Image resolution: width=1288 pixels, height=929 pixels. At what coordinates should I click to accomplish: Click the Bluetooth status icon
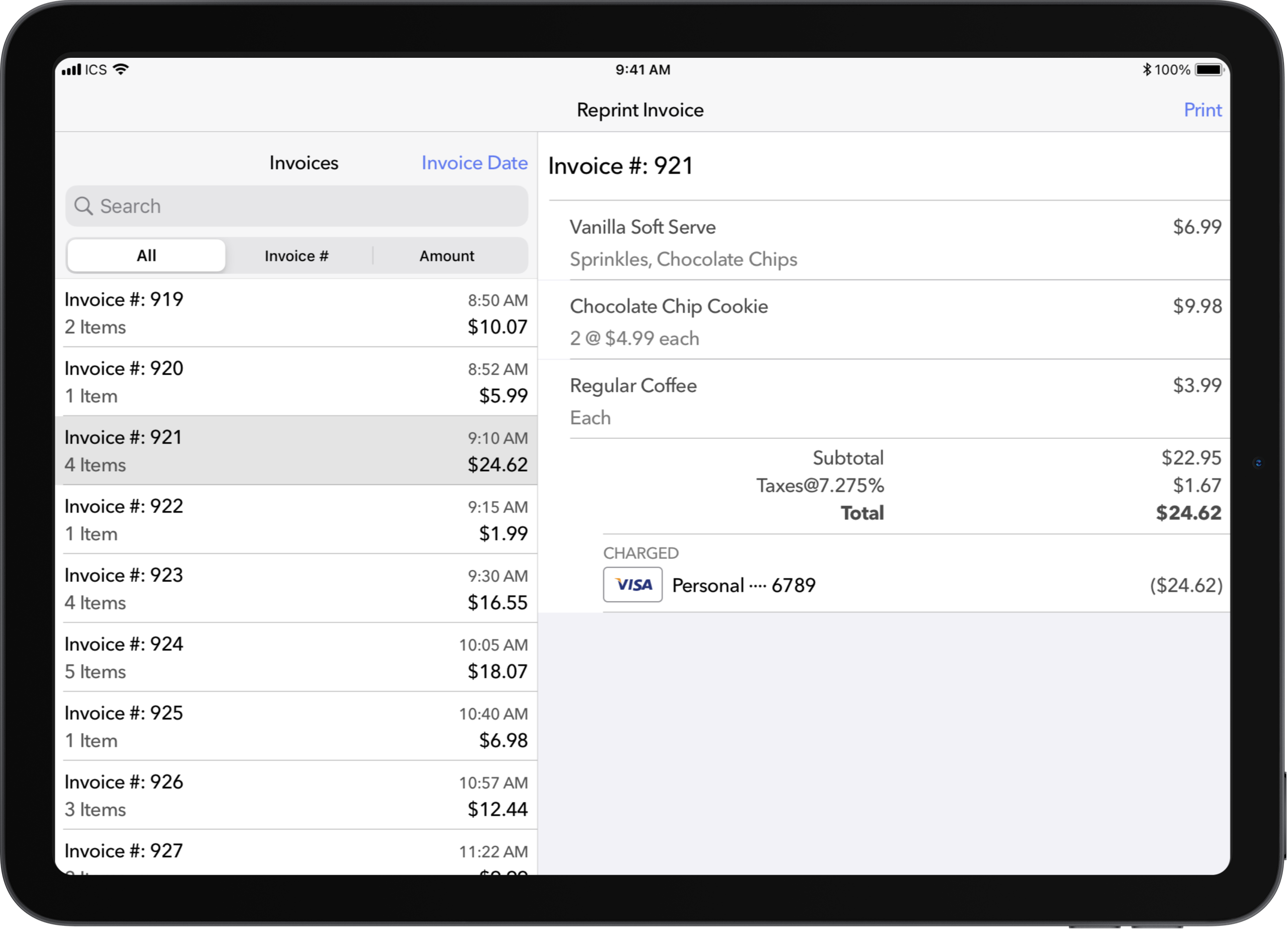point(1146,70)
